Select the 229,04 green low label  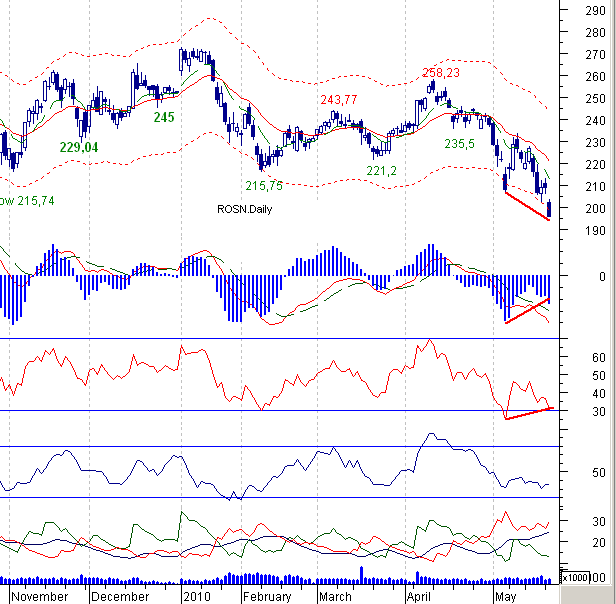pyautogui.click(x=79, y=147)
